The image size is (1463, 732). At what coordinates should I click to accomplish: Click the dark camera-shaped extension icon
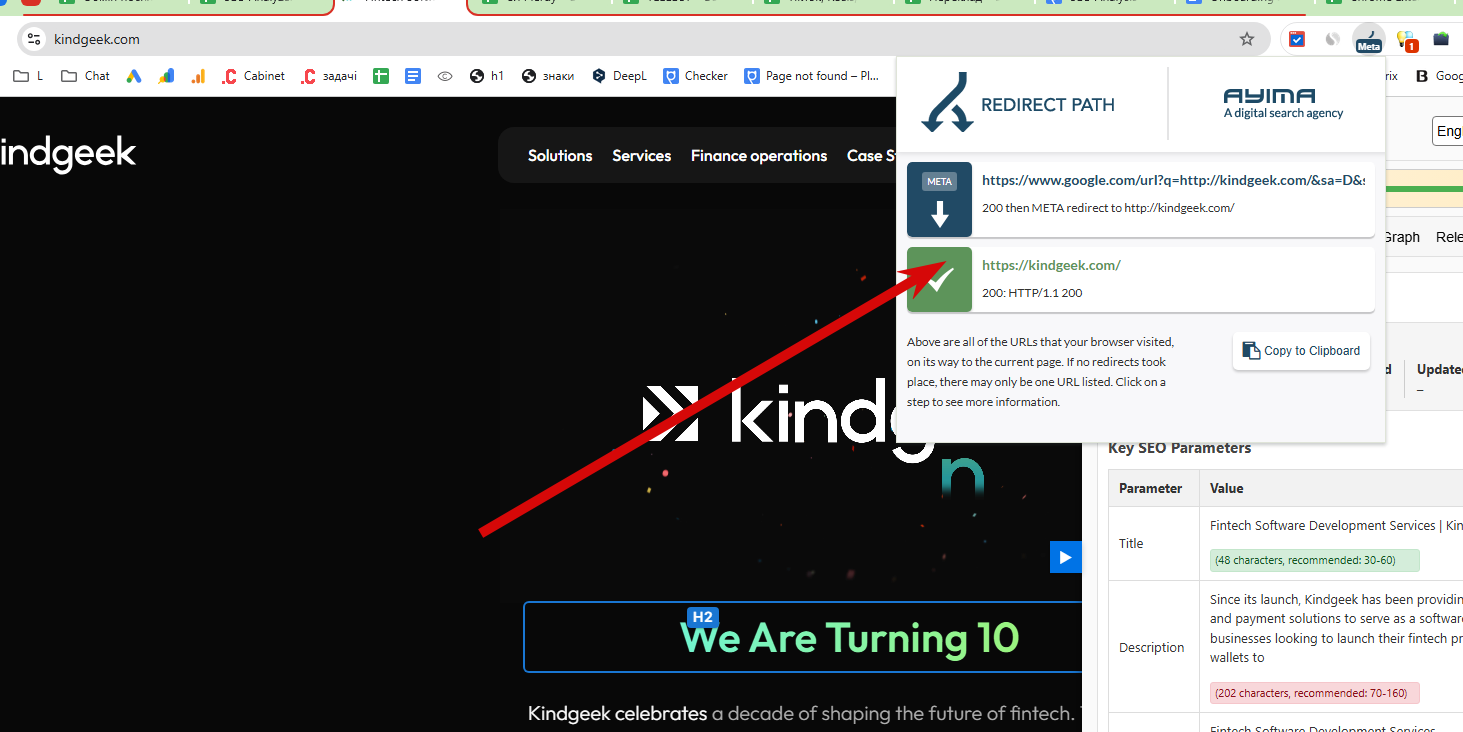(x=1441, y=39)
